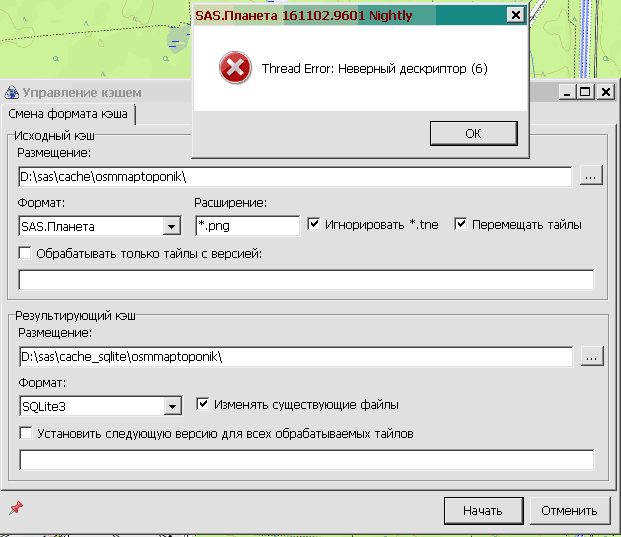Click the pin icon at bottom left
Viewport: 621px width, 537px height.
[15, 509]
